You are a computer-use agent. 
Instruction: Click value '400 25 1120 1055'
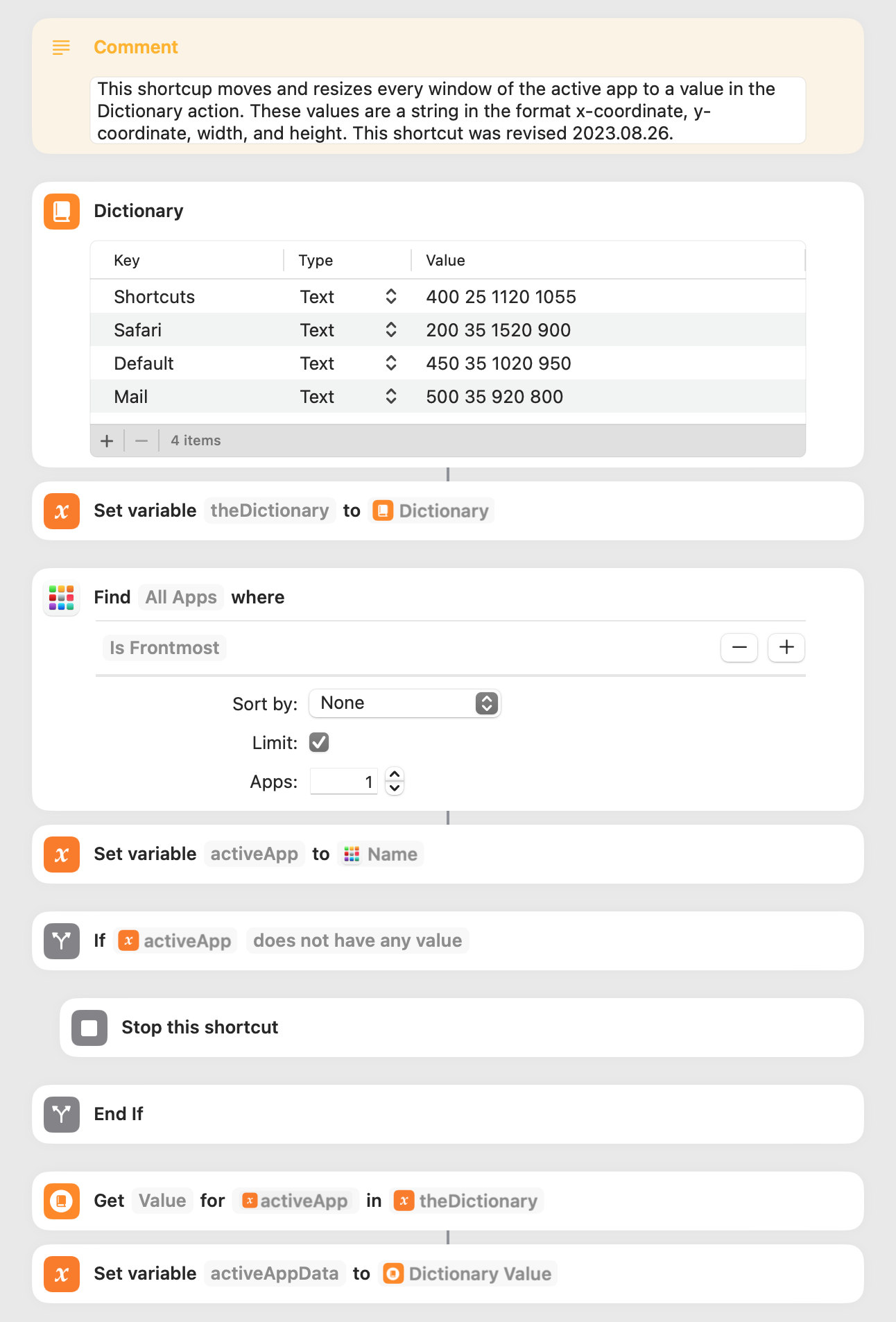[x=501, y=297]
